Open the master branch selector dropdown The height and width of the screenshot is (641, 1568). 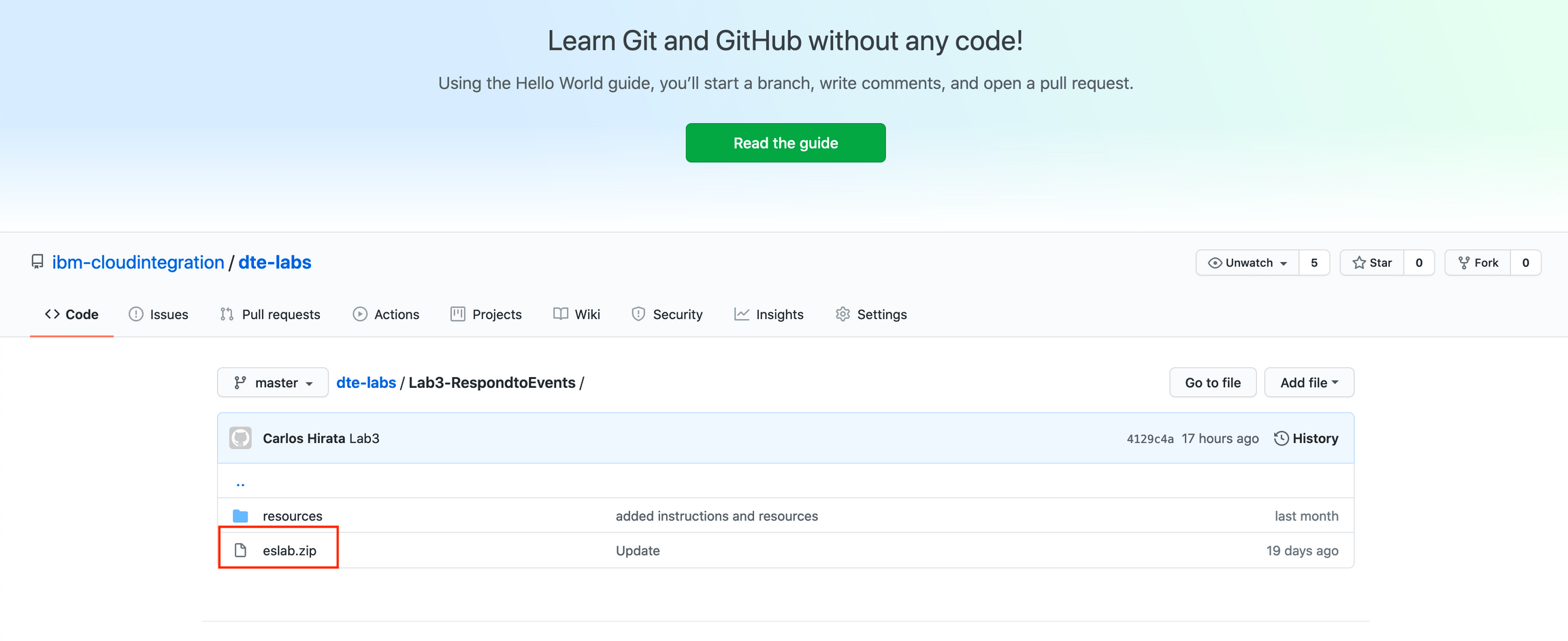[x=272, y=382]
